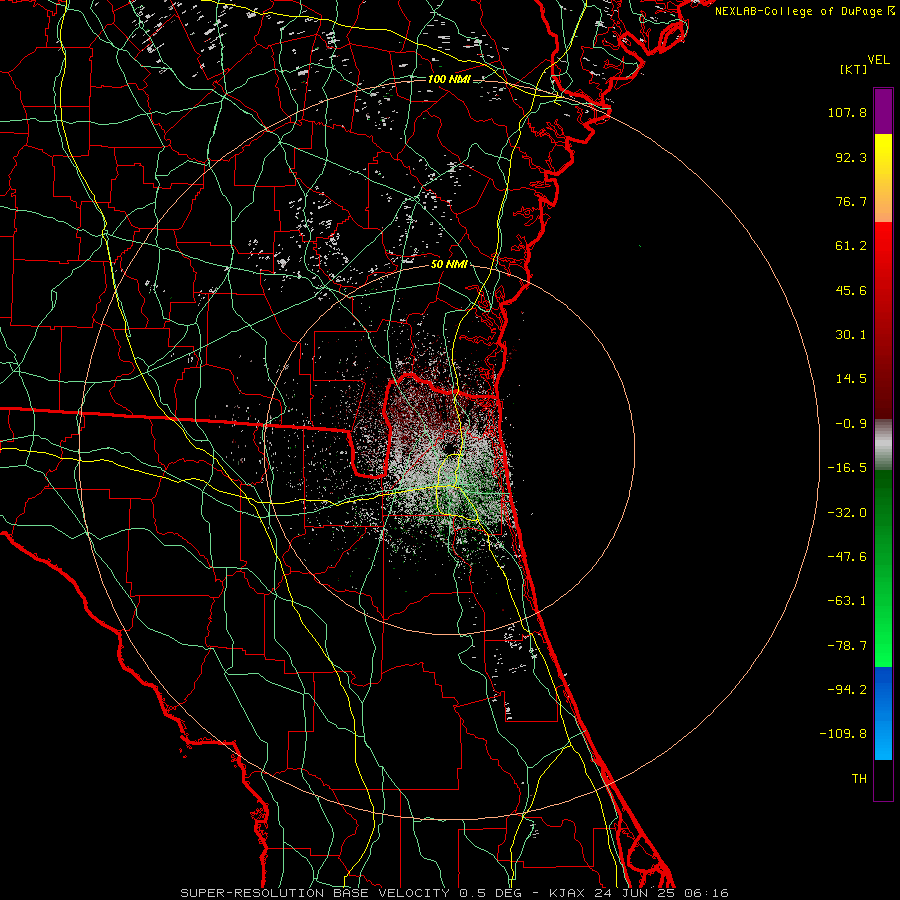Click the [KT] units label
The image size is (900, 900).
coord(854,69)
